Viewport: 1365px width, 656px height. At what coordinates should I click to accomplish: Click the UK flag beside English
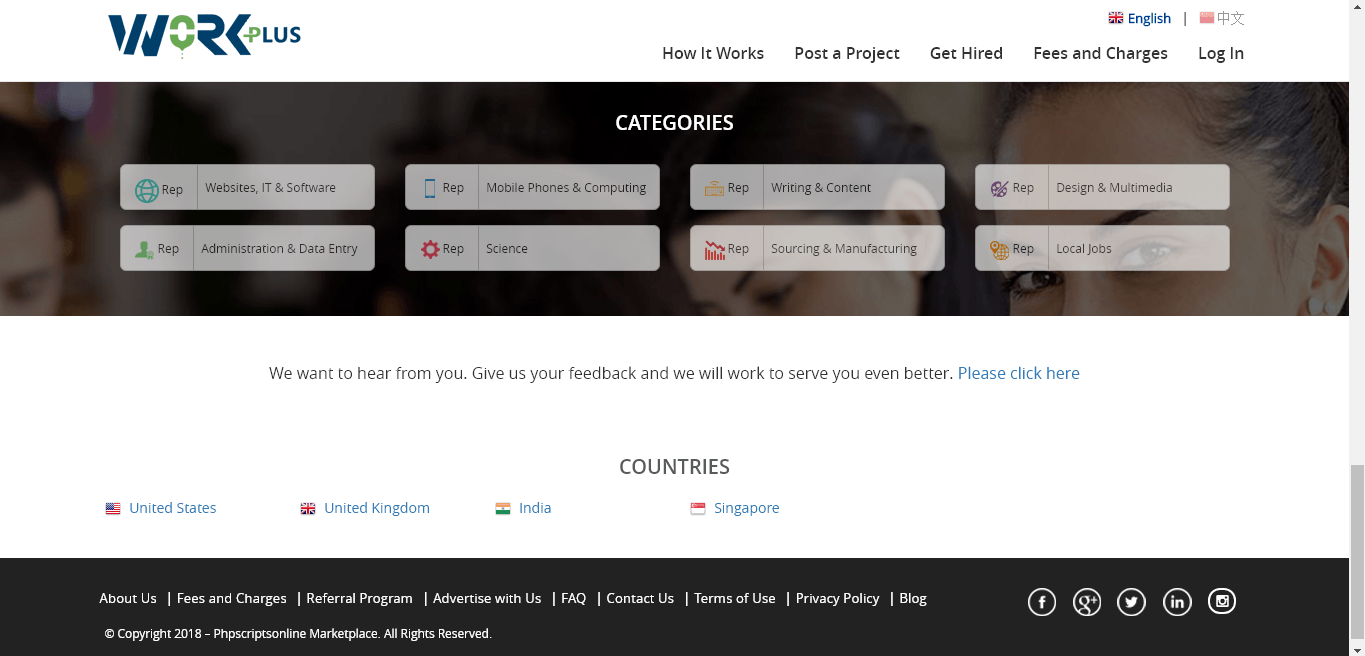pos(1116,18)
